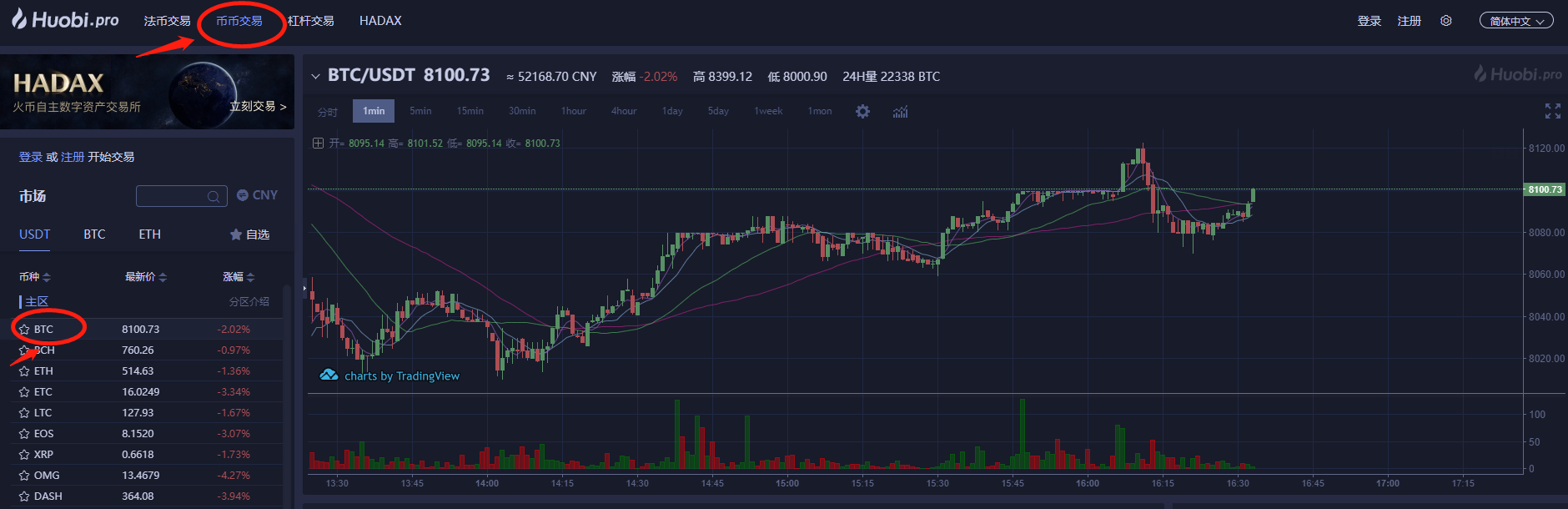Select 15min chart interval
The image size is (1568, 509).
click(x=470, y=111)
